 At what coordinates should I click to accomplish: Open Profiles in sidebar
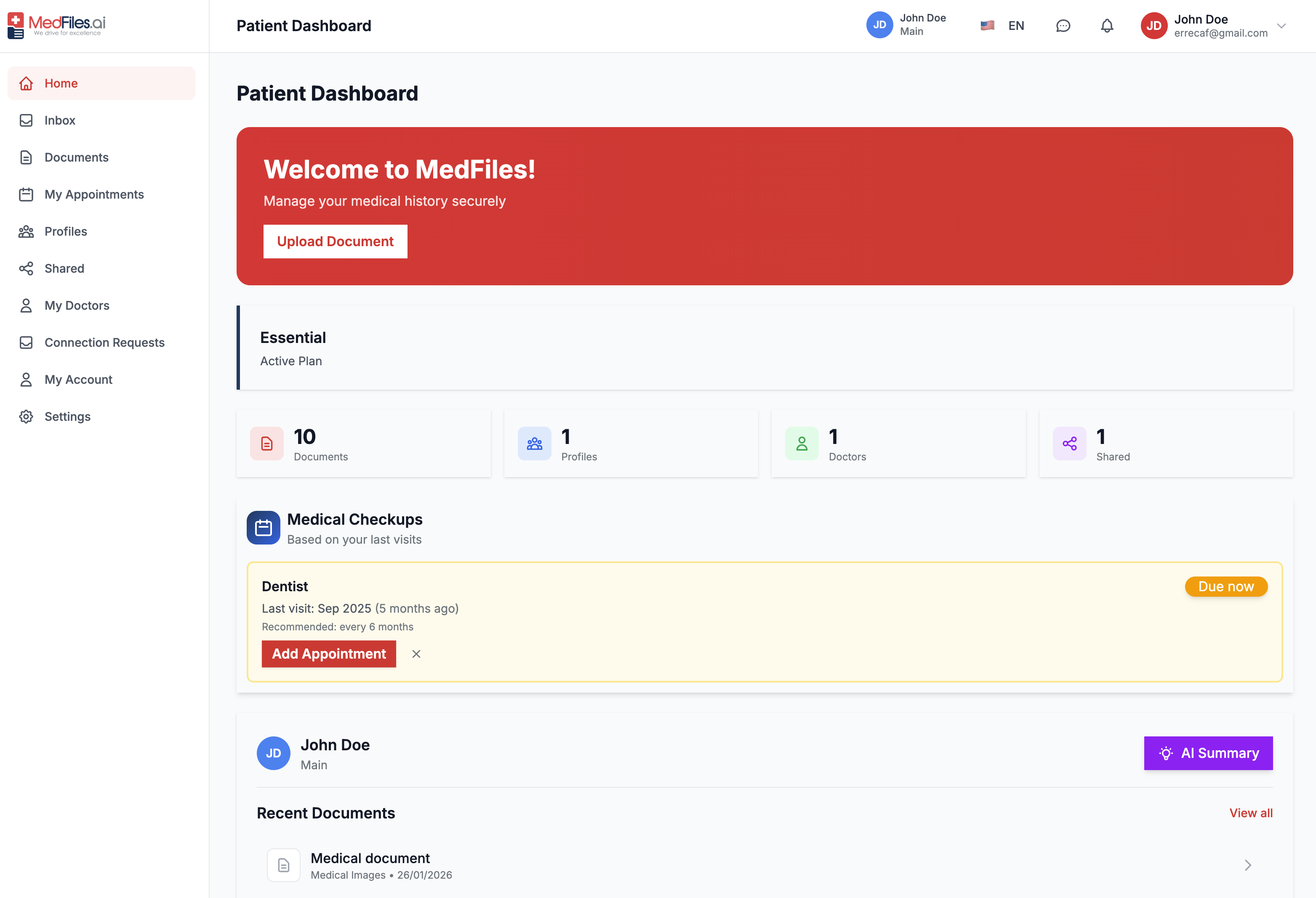(101, 231)
